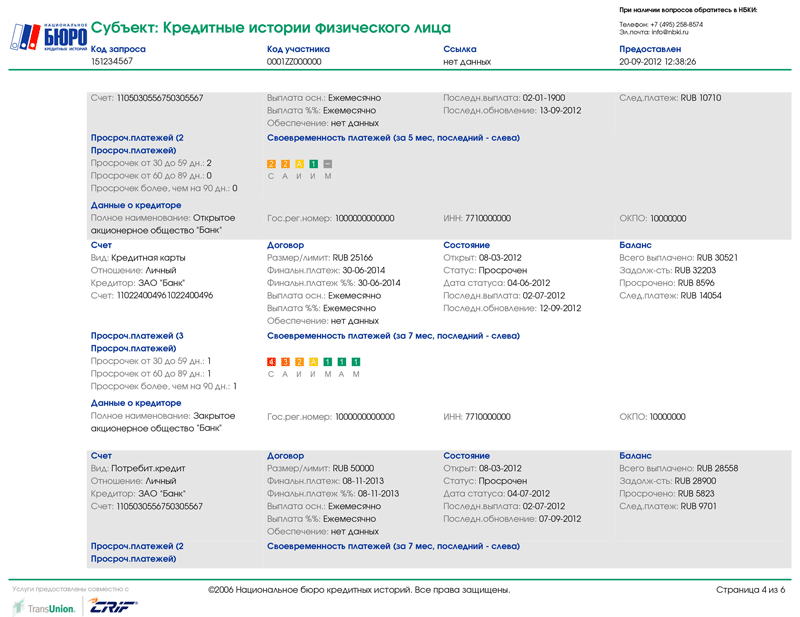Open the info@nbki.ru email link
The image size is (800, 617).
tap(670, 32)
